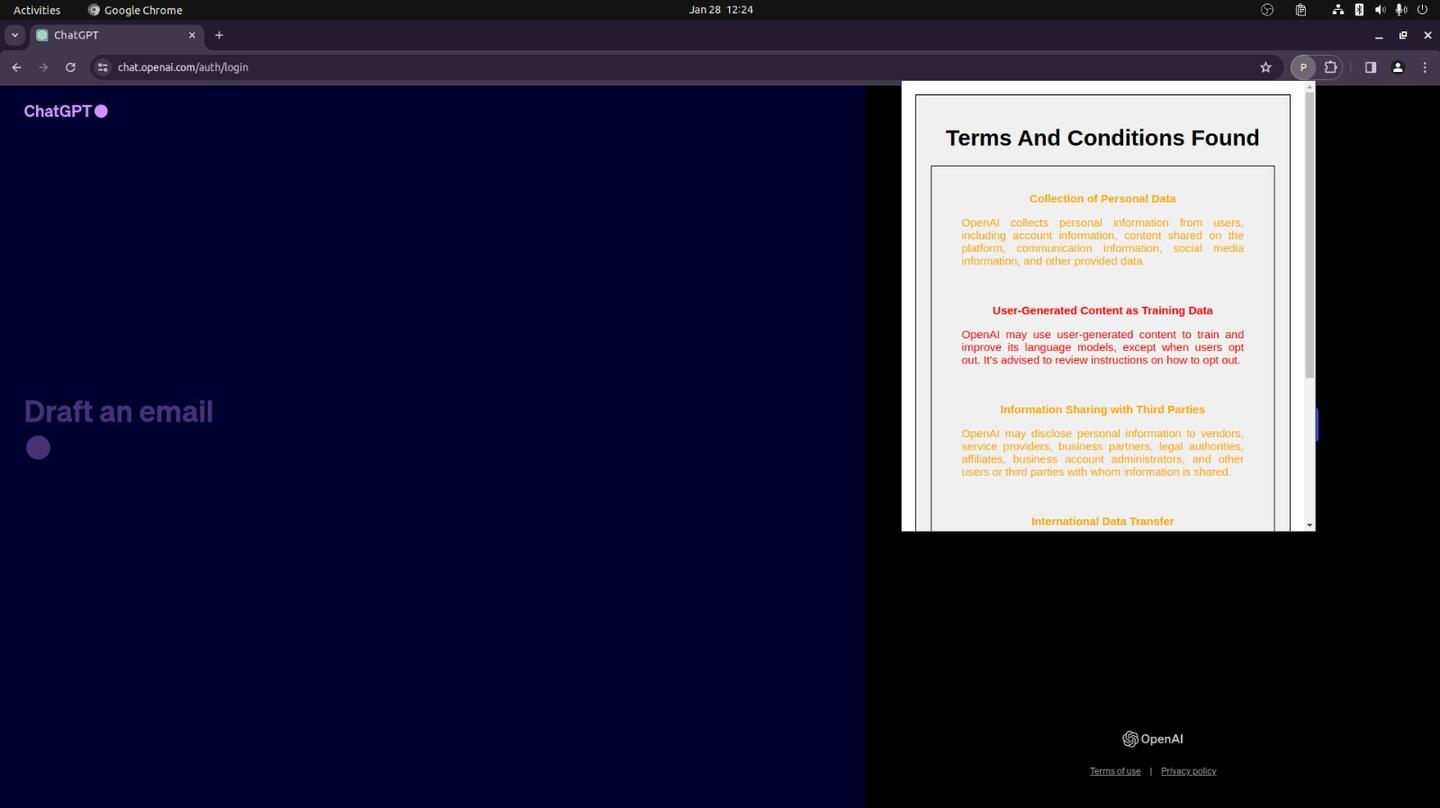
Task: Click the Bluetooth status icon
Action: tap(1359, 10)
